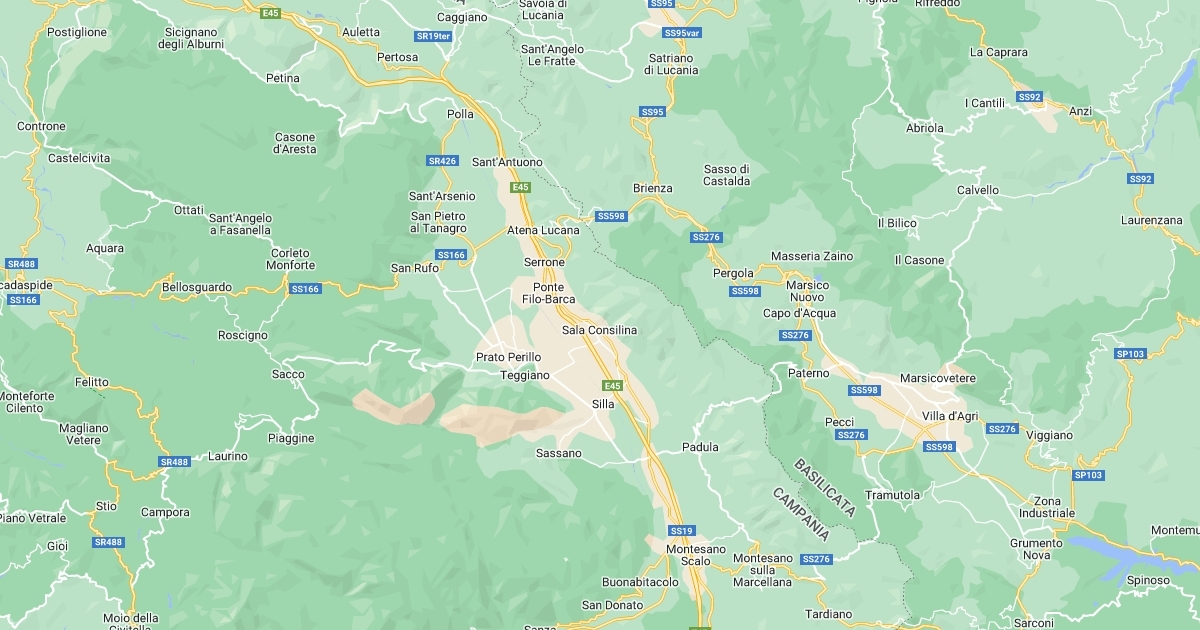1200x630 pixels.
Task: Click the SS92 shield near Anzi
Action: (1030, 97)
